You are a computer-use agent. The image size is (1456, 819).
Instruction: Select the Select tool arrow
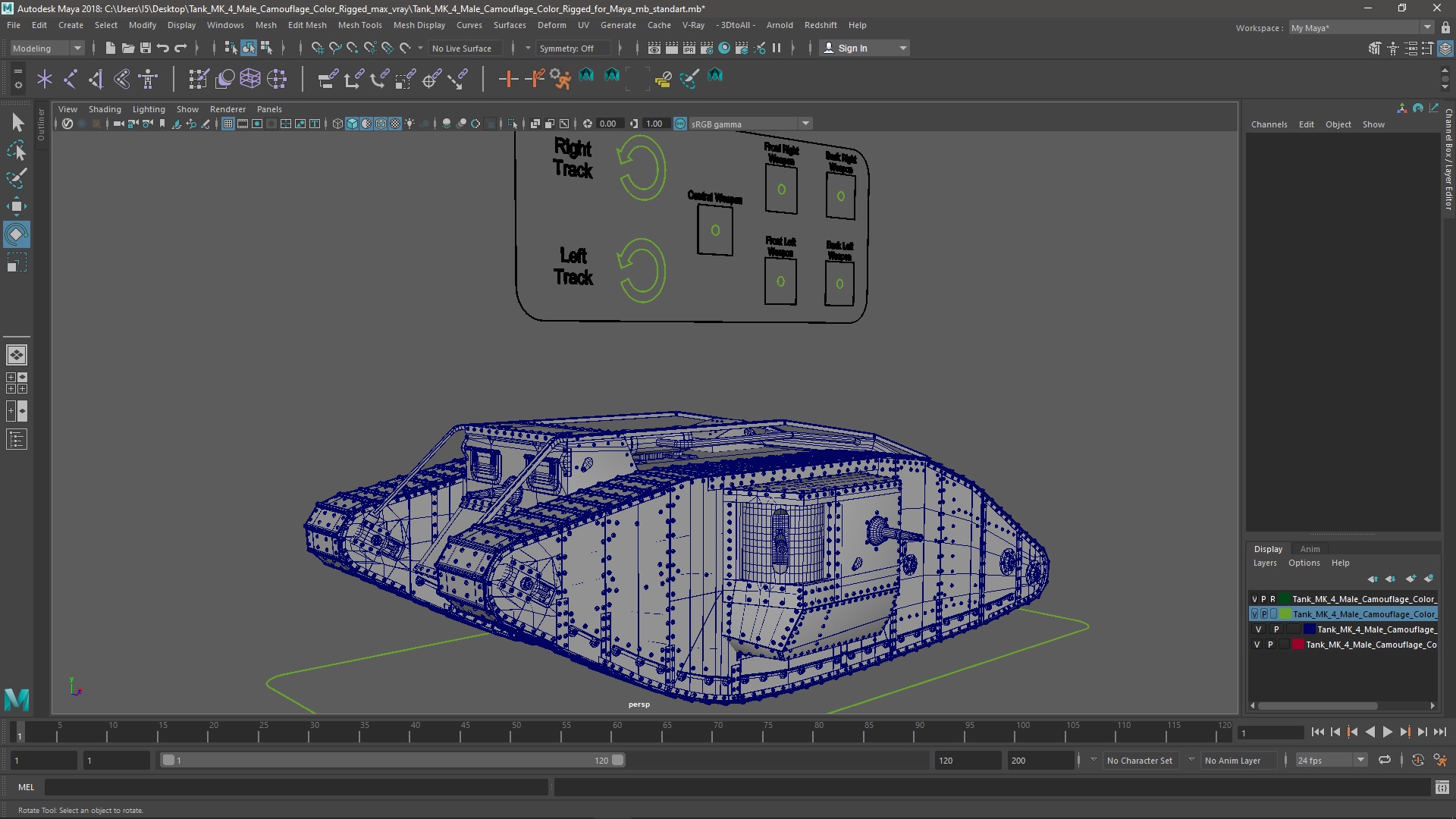[x=17, y=122]
